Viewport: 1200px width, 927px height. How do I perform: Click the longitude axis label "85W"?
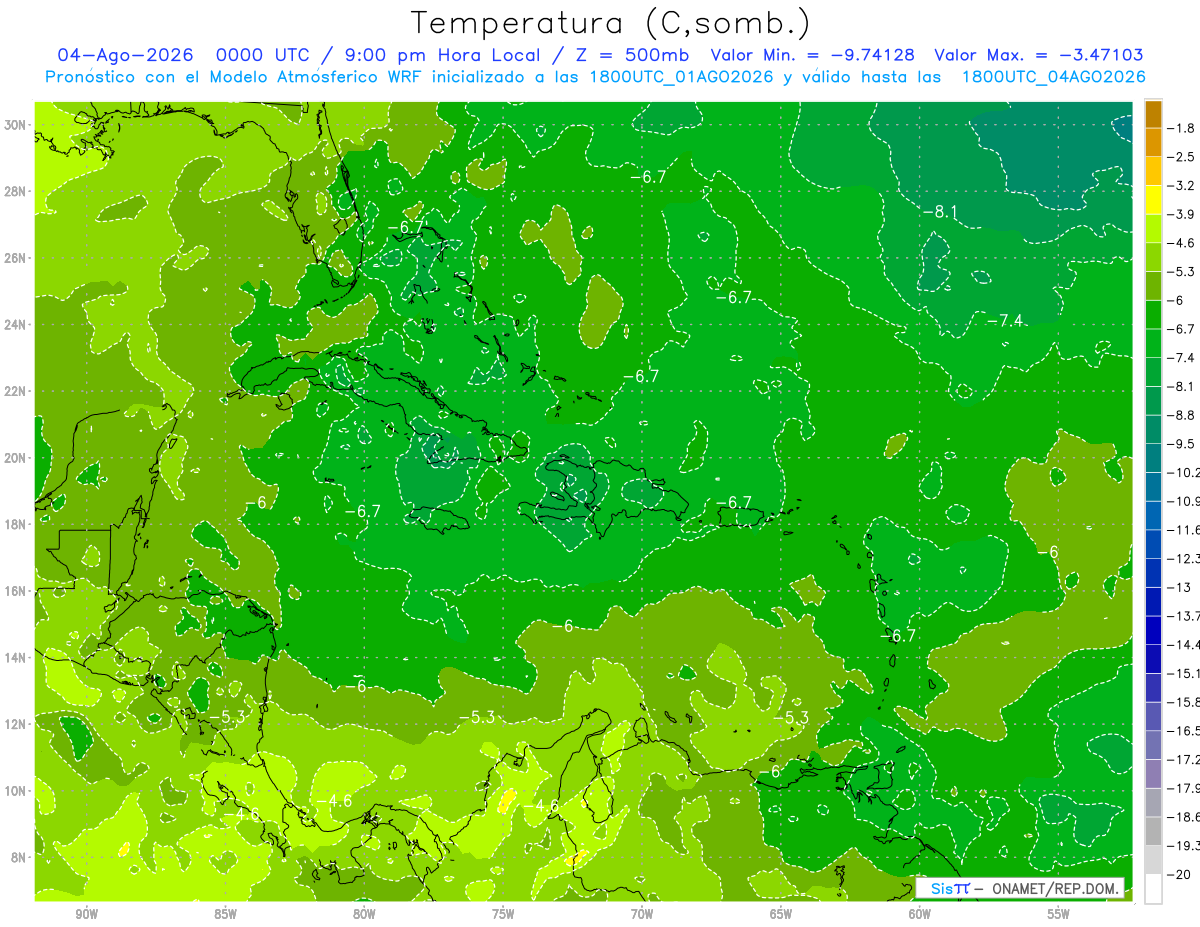click(225, 914)
